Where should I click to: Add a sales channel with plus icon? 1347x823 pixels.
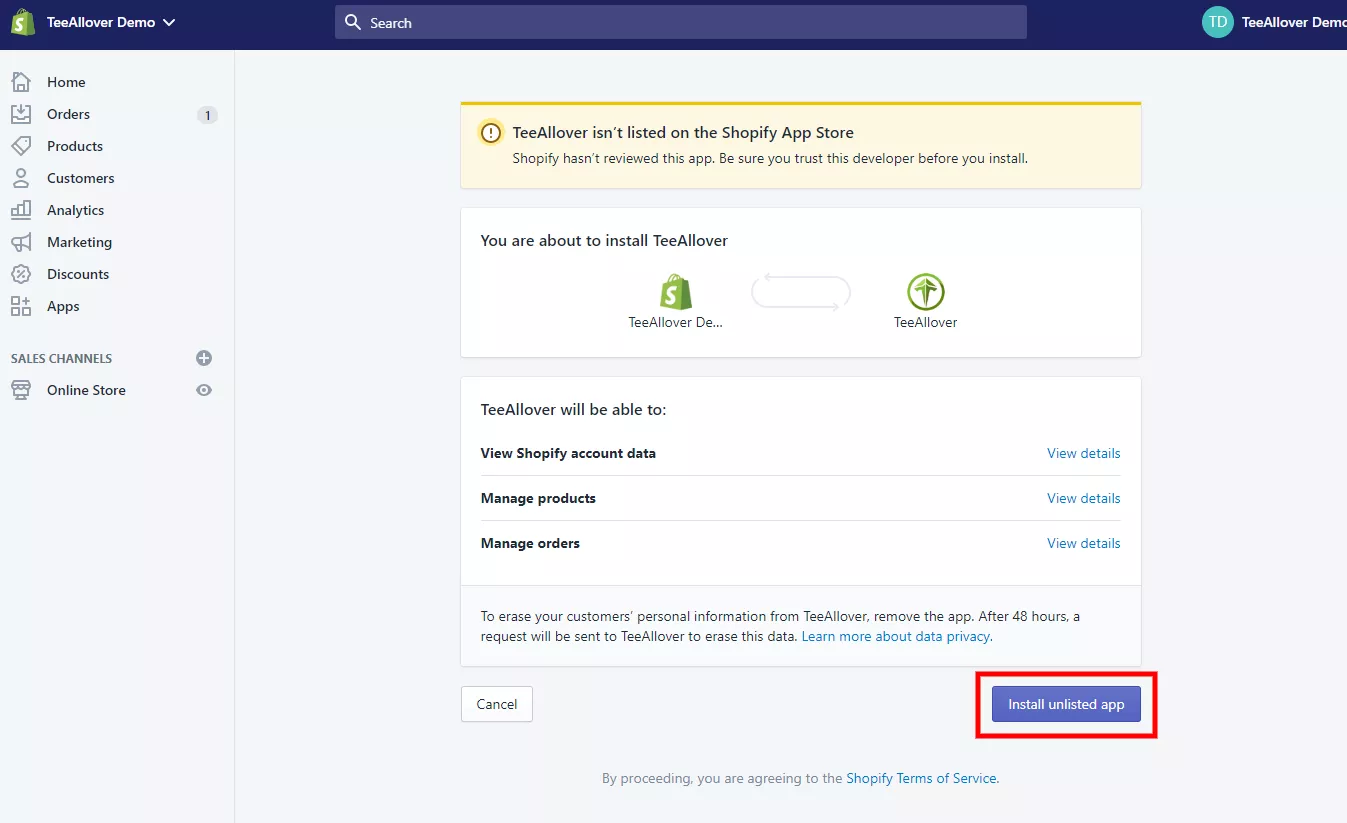click(x=204, y=358)
